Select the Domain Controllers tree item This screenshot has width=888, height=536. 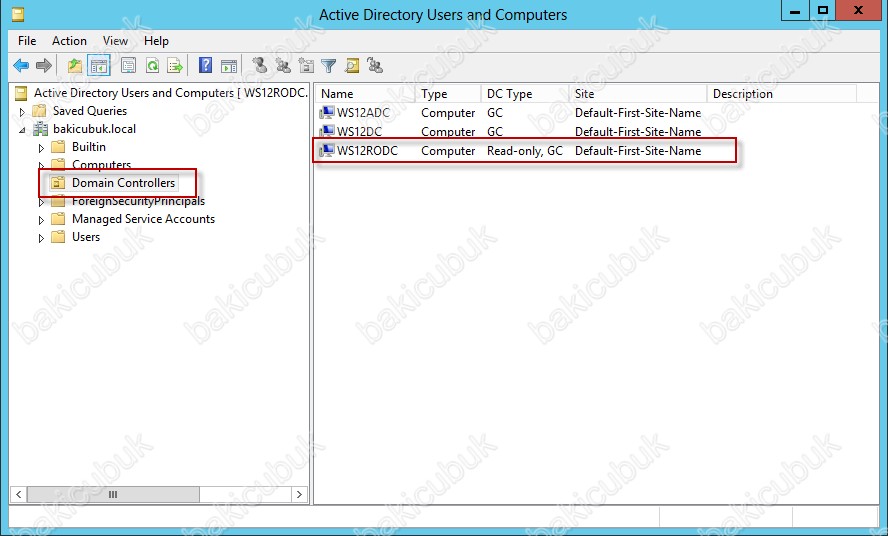(123, 182)
